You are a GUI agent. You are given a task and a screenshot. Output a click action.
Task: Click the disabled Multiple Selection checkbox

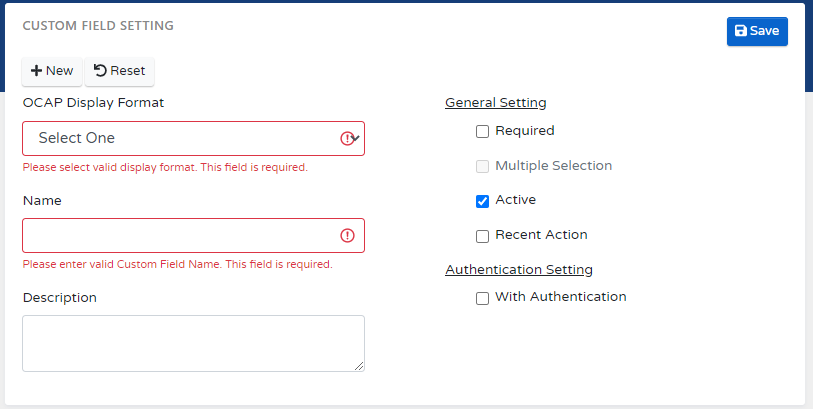(483, 166)
